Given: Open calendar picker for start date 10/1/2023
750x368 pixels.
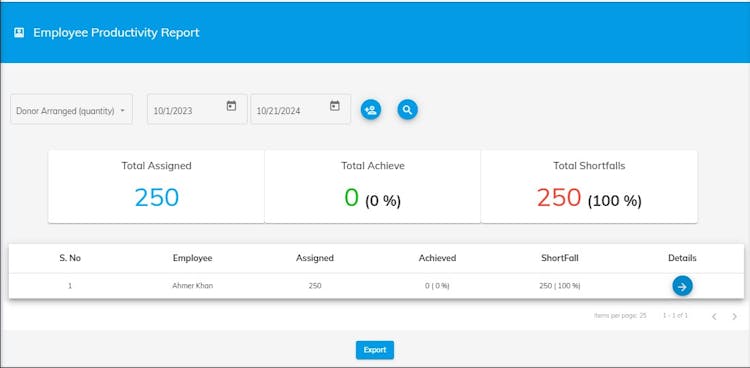Looking at the screenshot, I should [232, 106].
